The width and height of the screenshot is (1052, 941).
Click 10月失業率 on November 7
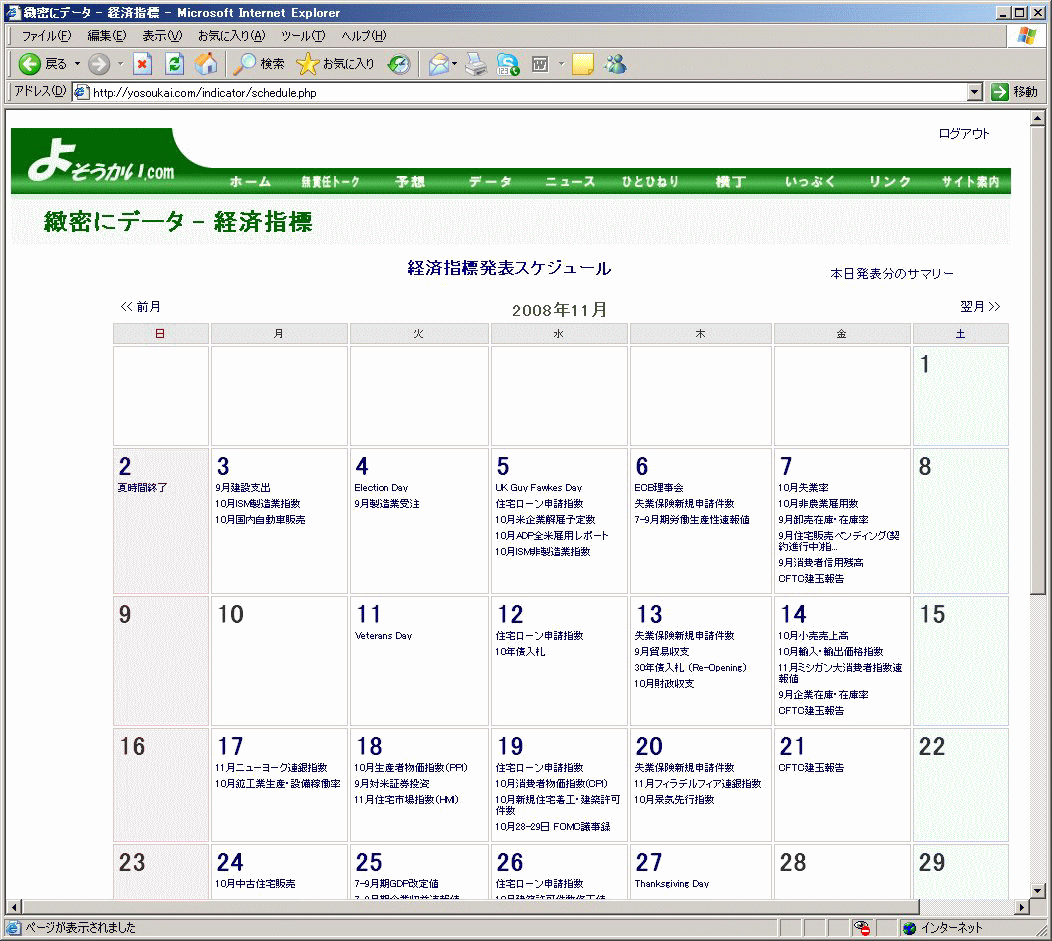803,488
